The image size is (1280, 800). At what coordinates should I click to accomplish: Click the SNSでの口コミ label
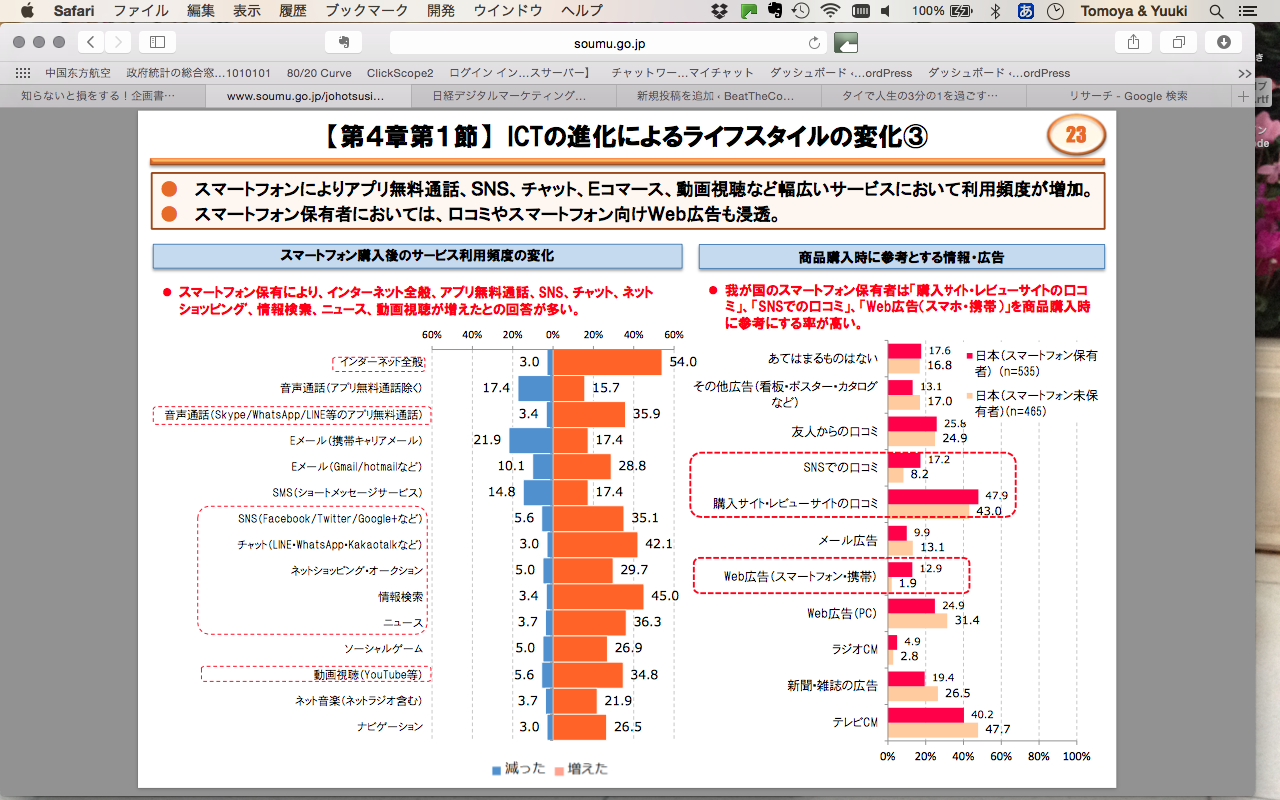tap(840, 467)
